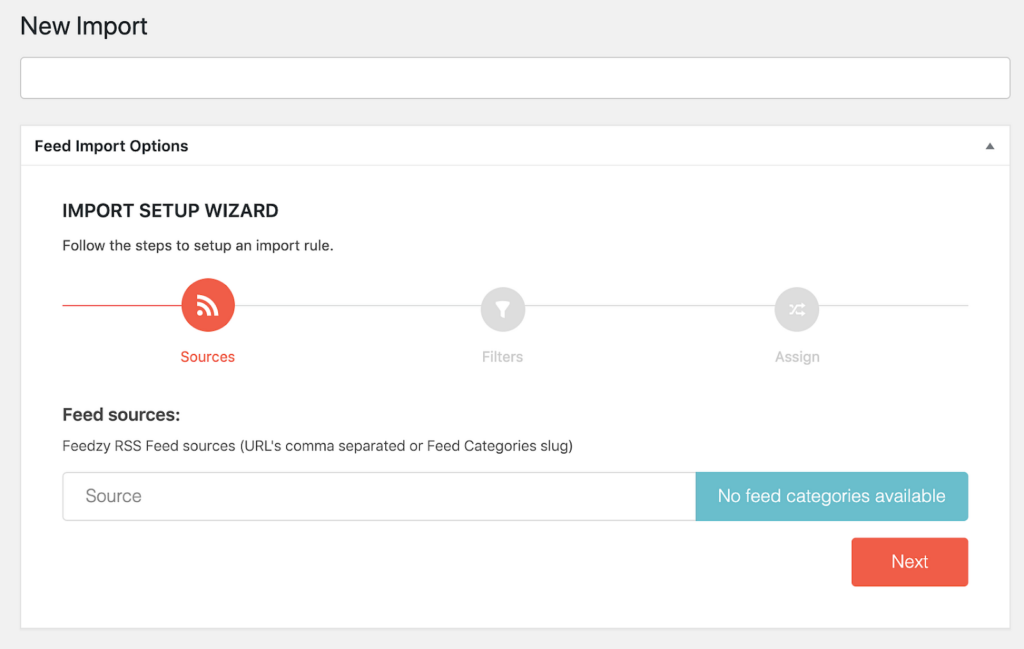This screenshot has height=649, width=1024.
Task: Click the Next button
Action: pos(909,561)
